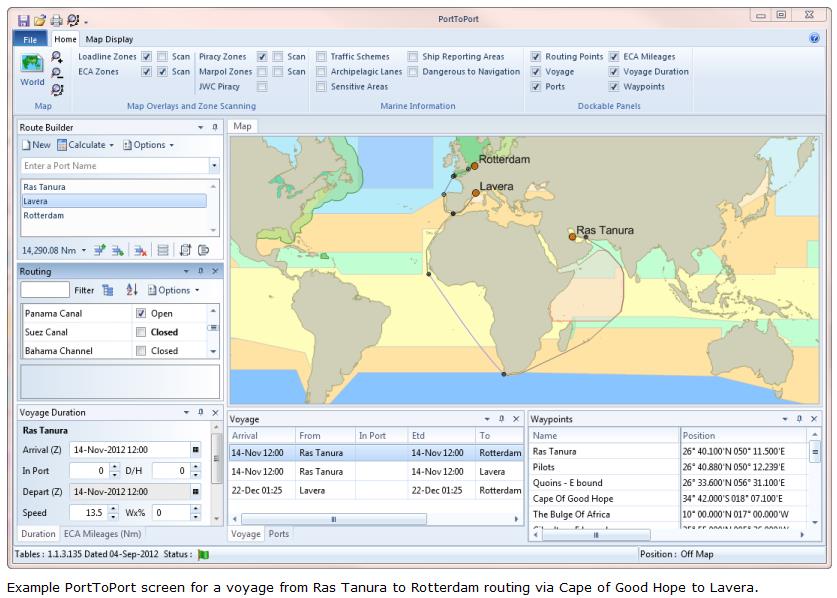Expand the Enter a Port Name dropdown
Image resolution: width=837 pixels, height=598 pixels.
click(x=213, y=166)
